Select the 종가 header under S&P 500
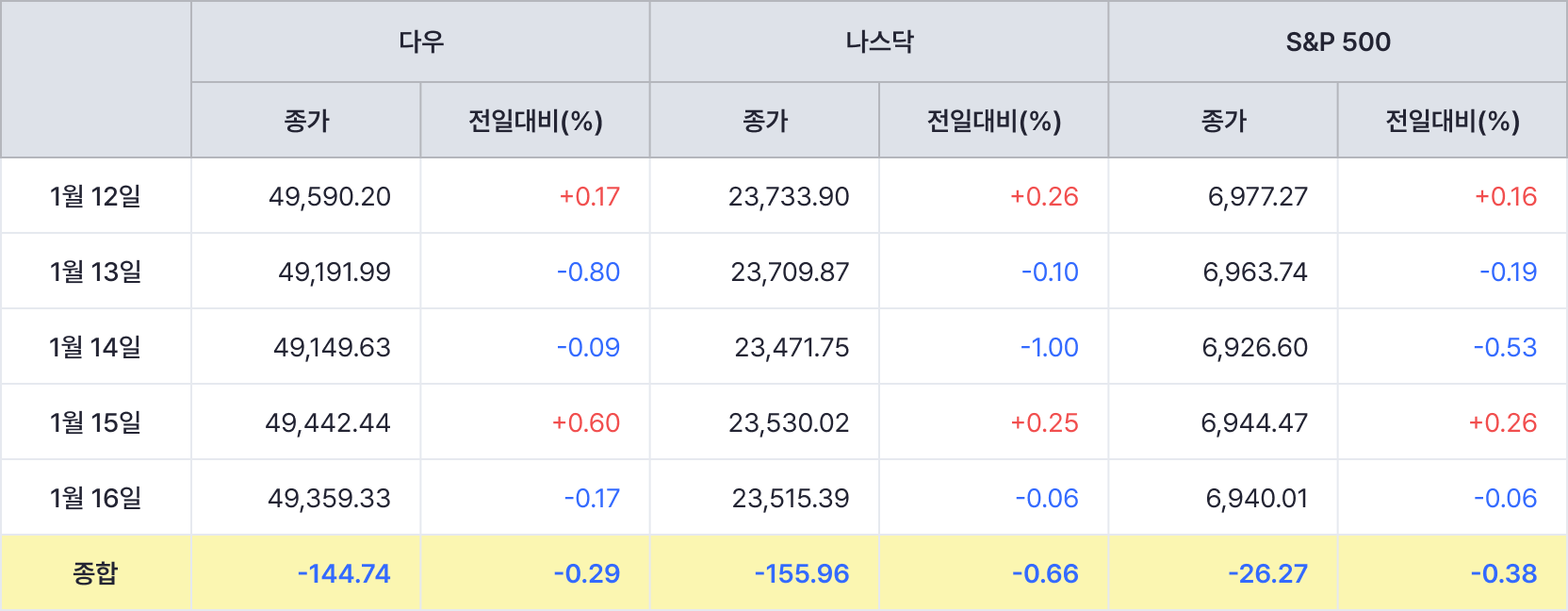The height and width of the screenshot is (611, 1568). [1223, 121]
